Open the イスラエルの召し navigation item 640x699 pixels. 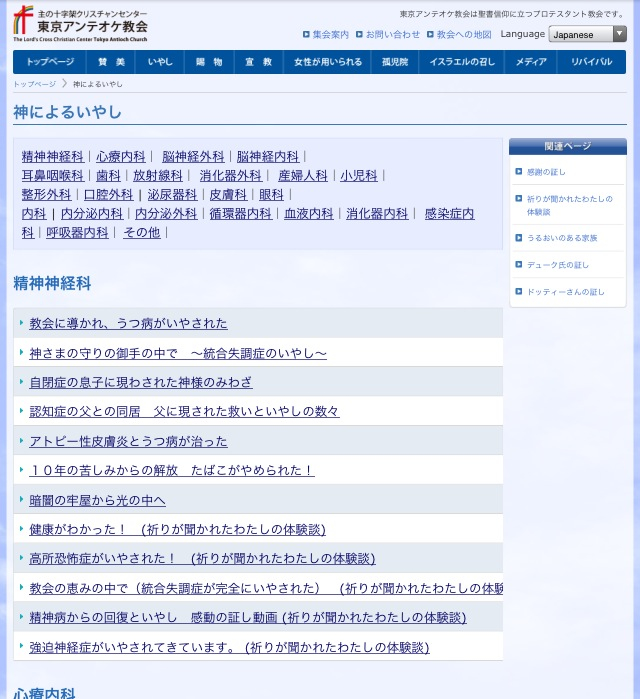461,62
